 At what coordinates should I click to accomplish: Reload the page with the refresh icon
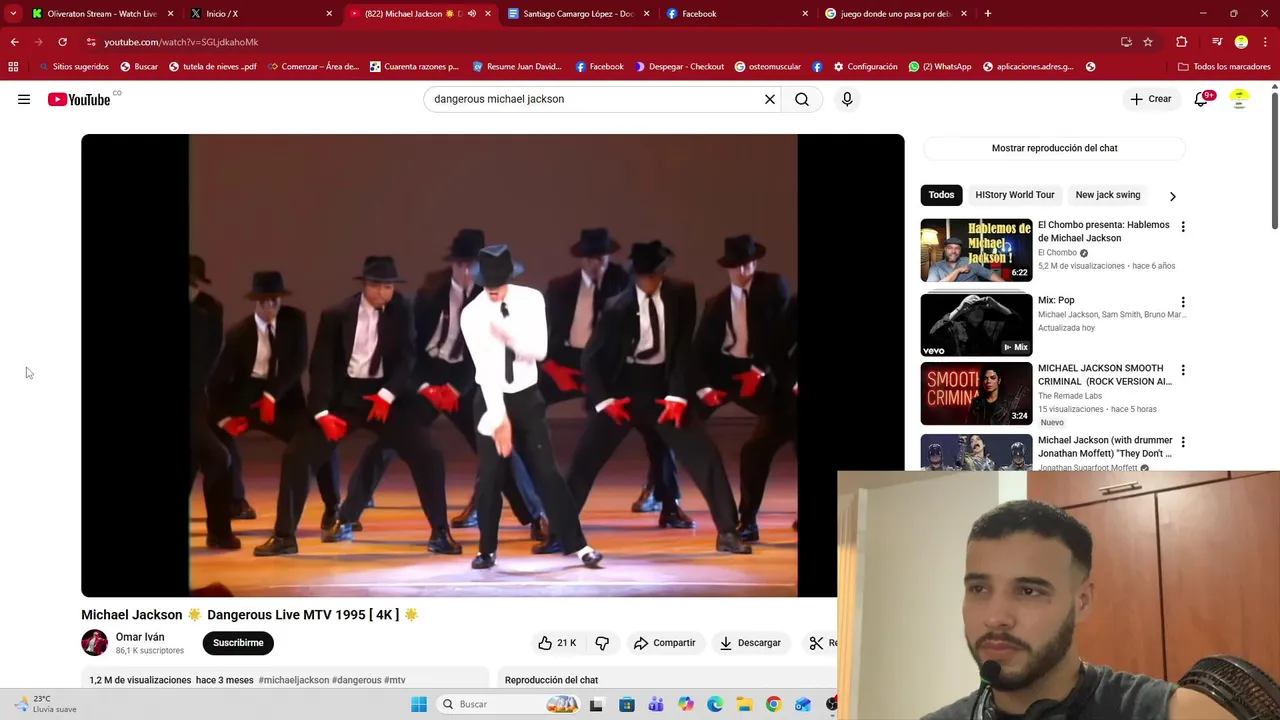(x=62, y=42)
